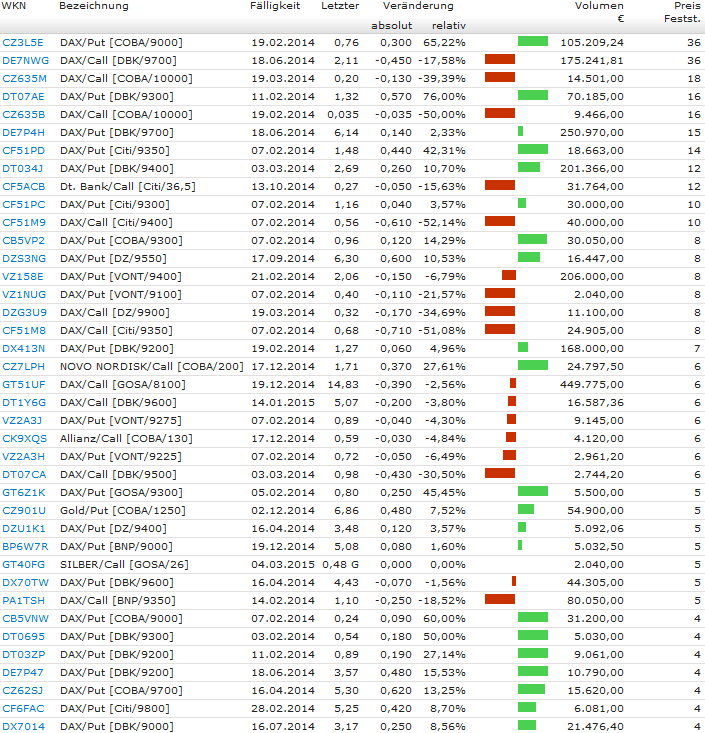This screenshot has height=733, width=705.
Task: Select text 'DAX/Put [COBA/9000]' dated 19.02.2014
Action: click(x=122, y=43)
